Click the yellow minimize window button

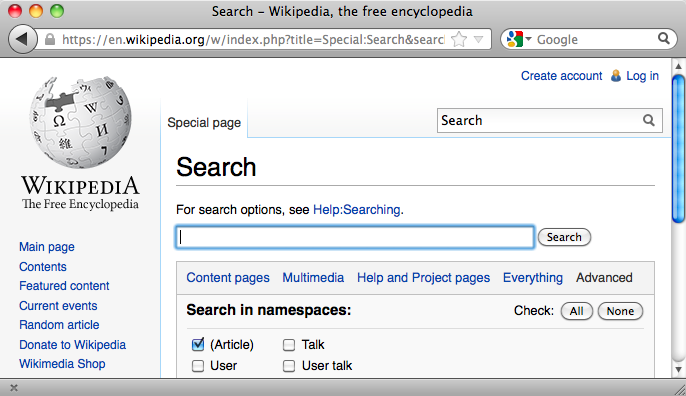(36, 11)
